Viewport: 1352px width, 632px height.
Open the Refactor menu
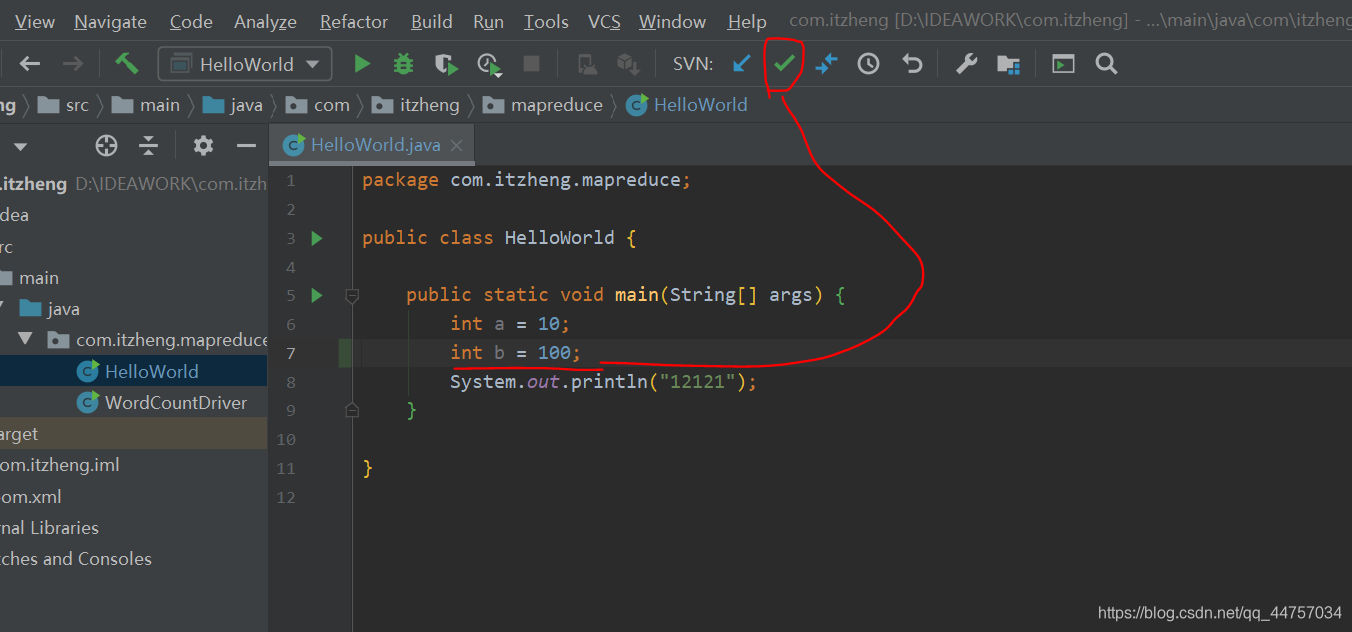pyautogui.click(x=353, y=21)
